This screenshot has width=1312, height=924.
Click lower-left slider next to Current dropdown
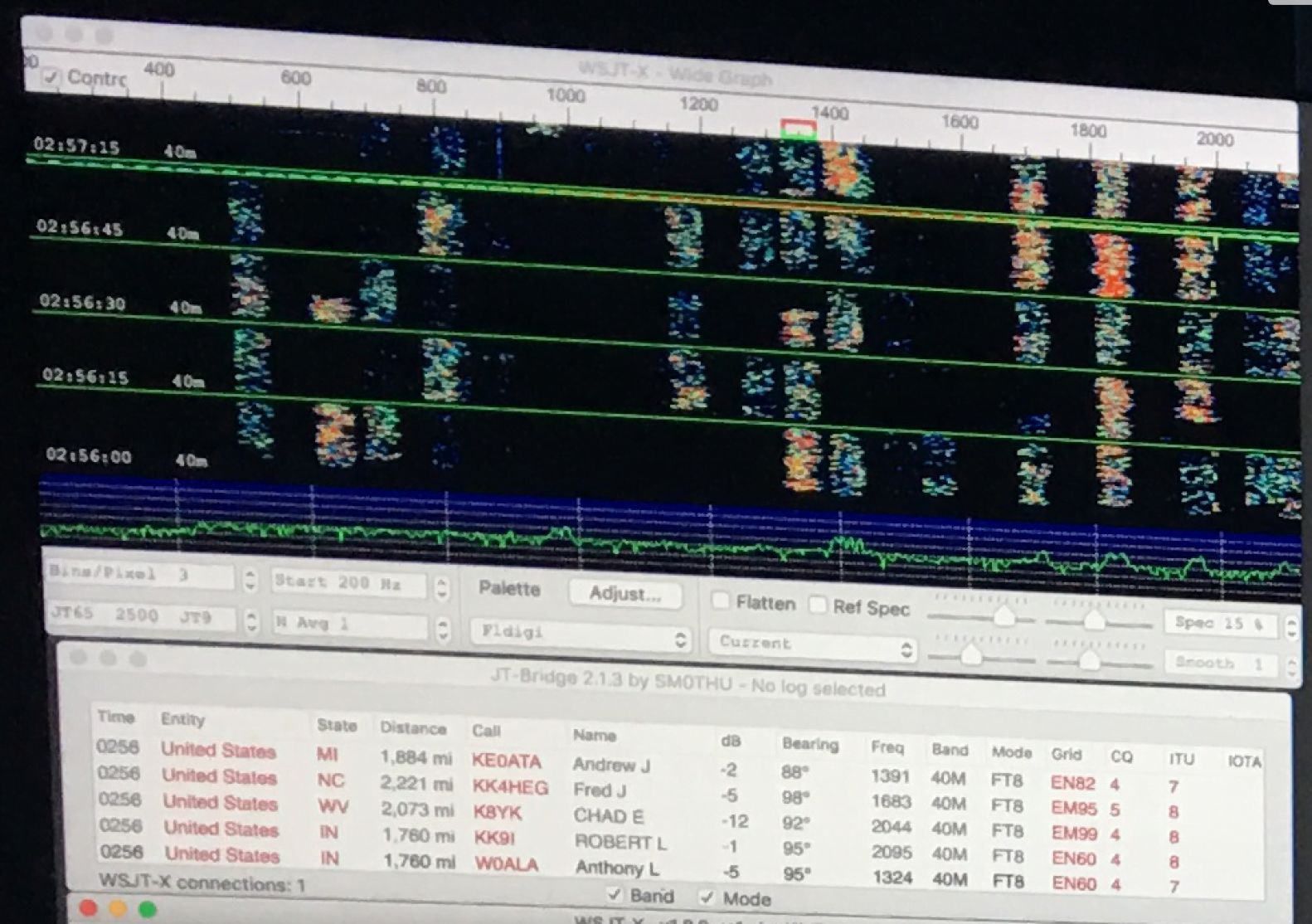pyautogui.click(x=980, y=656)
